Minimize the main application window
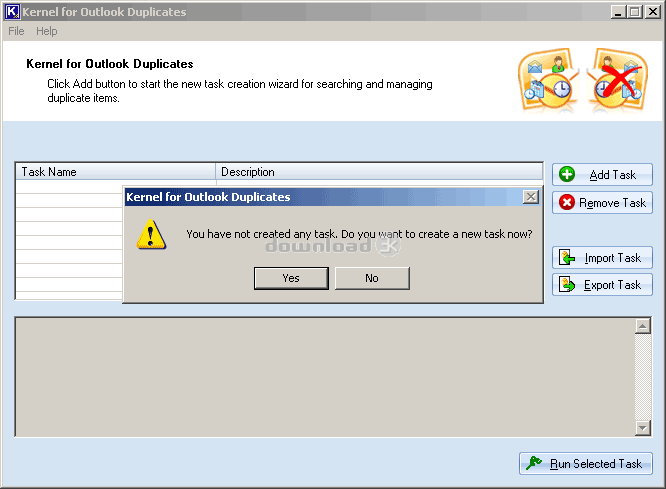Screen dimensions: 666x489 618,11
